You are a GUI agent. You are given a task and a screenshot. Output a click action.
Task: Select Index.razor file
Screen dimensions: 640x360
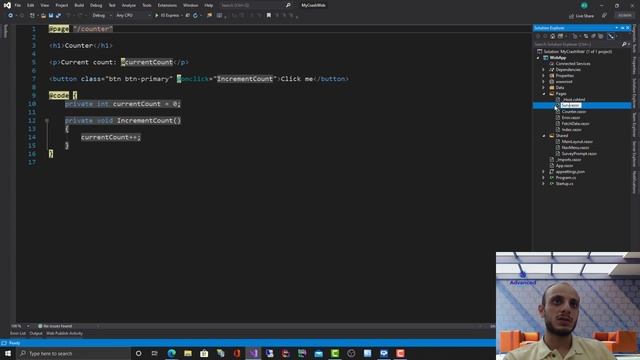click(571, 130)
